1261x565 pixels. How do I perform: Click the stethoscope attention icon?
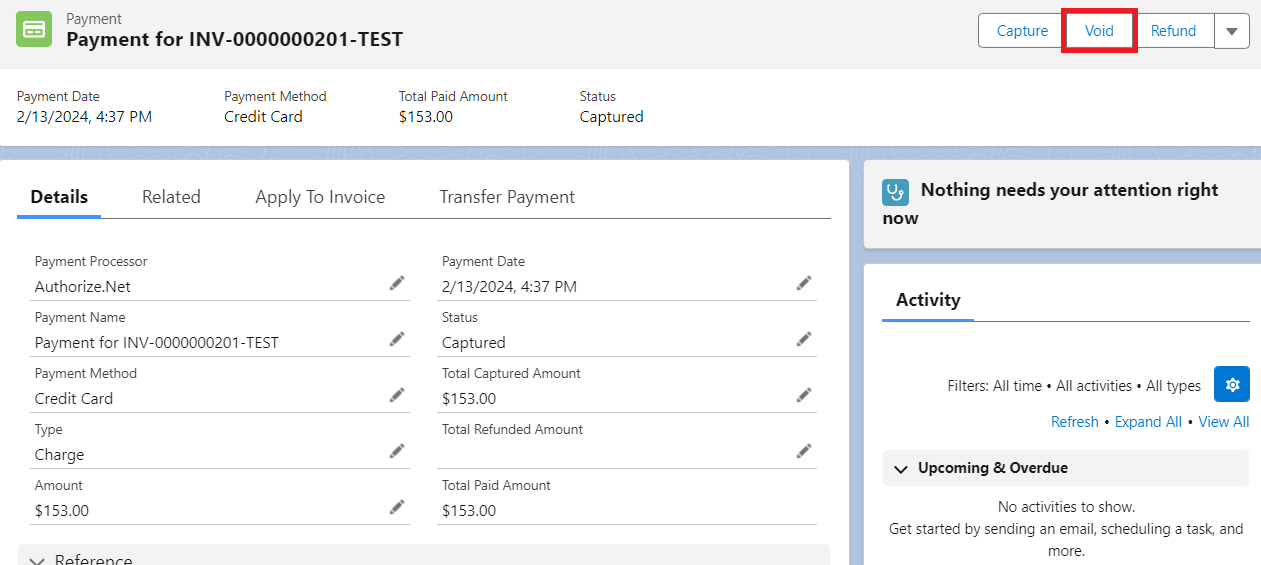coord(895,192)
